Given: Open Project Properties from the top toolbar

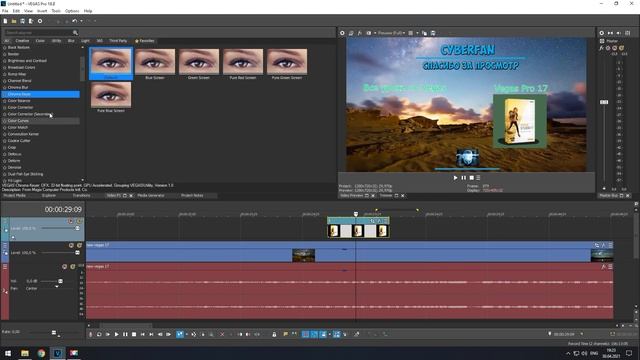Looking at the screenshot, I should (40, 21).
